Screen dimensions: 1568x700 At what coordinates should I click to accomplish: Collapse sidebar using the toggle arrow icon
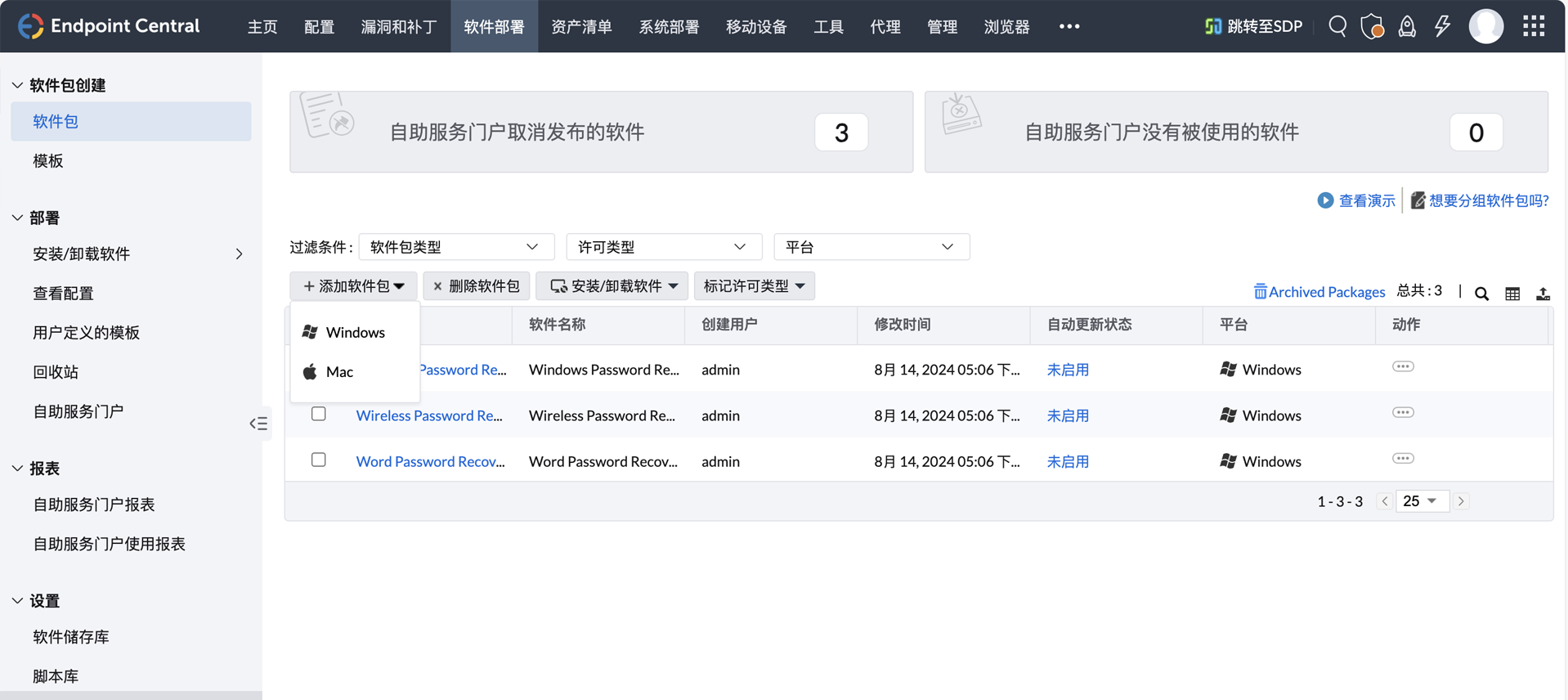[x=258, y=423]
